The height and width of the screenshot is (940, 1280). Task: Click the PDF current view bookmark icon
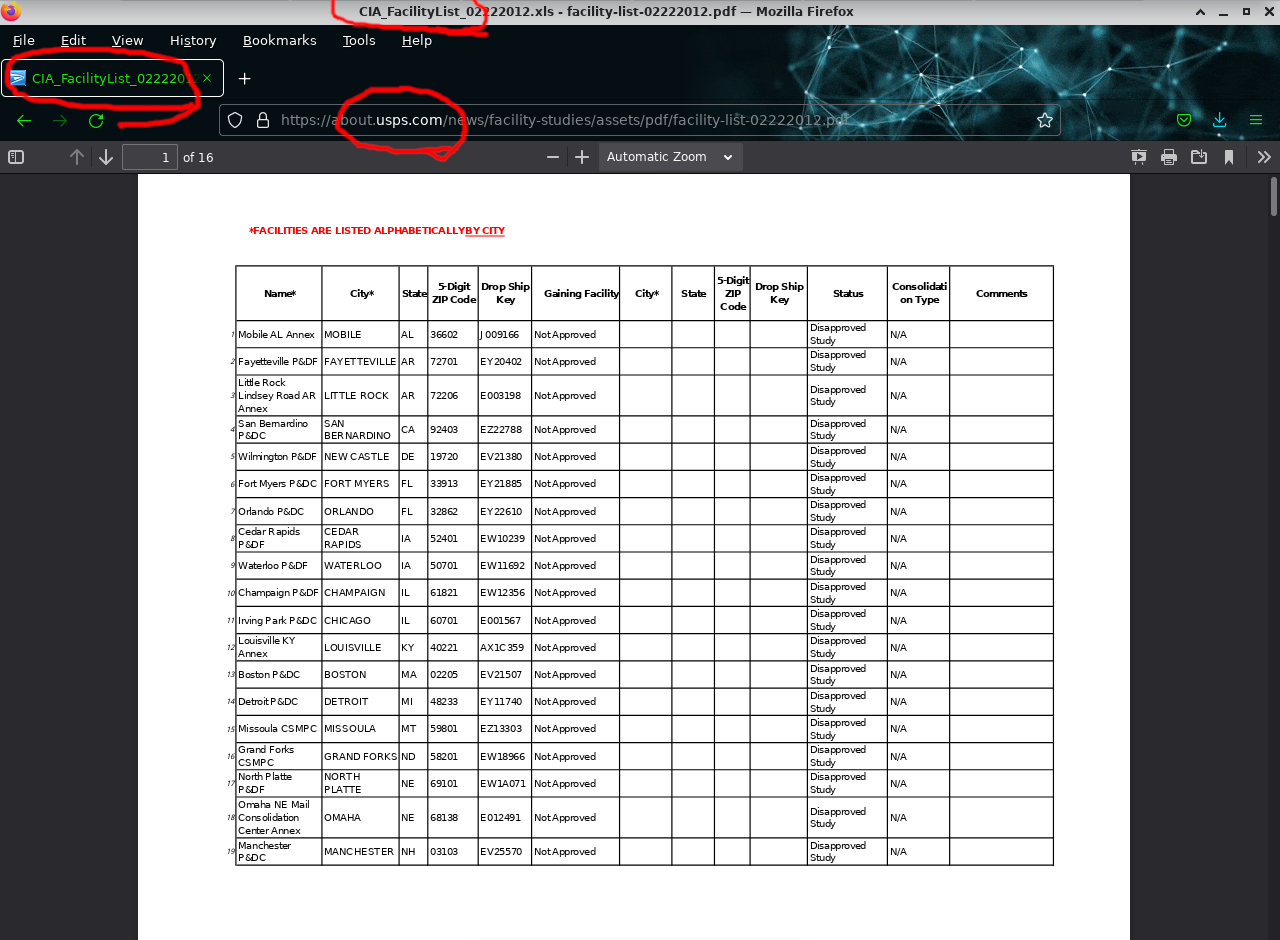pyautogui.click(x=1229, y=157)
